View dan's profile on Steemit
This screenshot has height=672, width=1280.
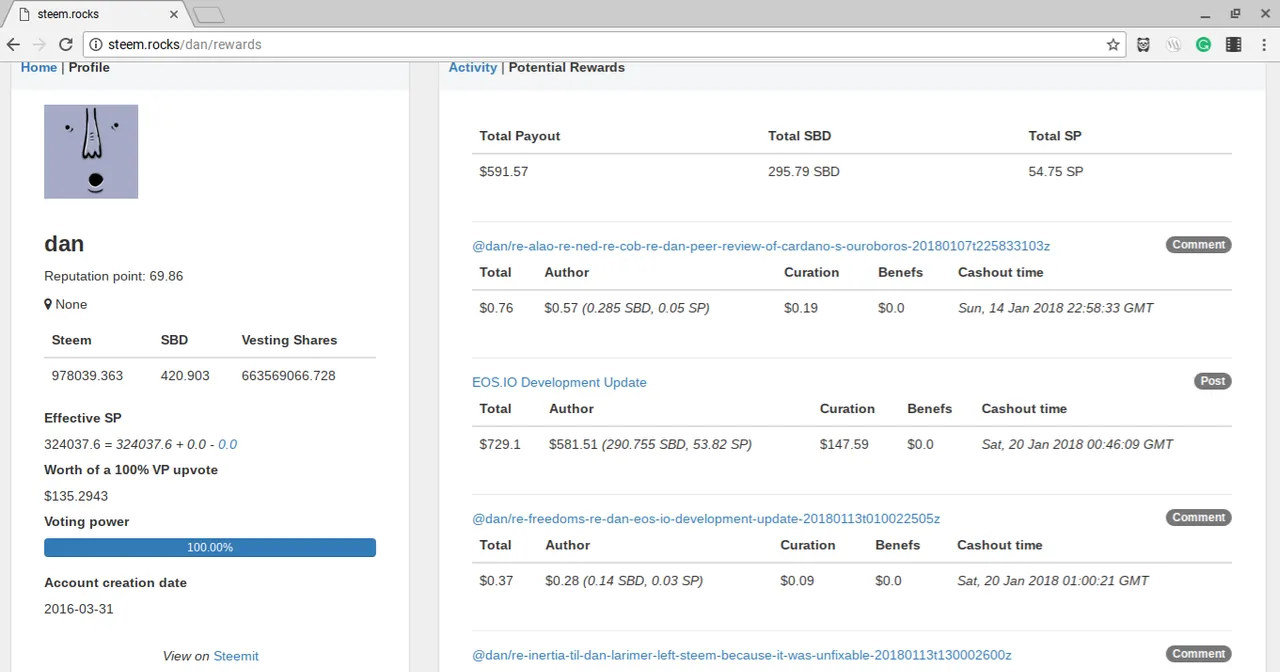tap(236, 656)
